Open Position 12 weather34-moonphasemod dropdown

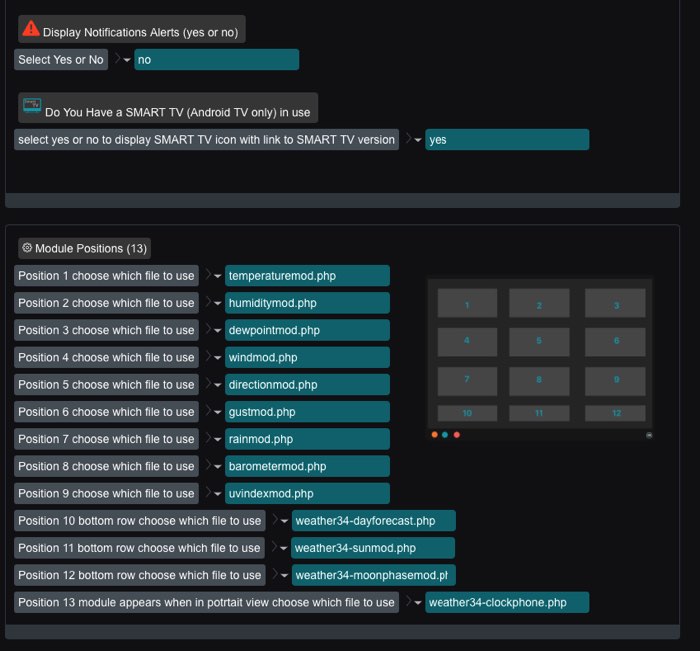click(x=374, y=576)
